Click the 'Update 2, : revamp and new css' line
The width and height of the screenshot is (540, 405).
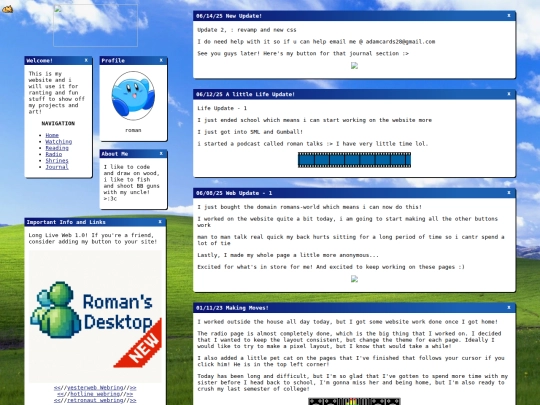[247, 30]
